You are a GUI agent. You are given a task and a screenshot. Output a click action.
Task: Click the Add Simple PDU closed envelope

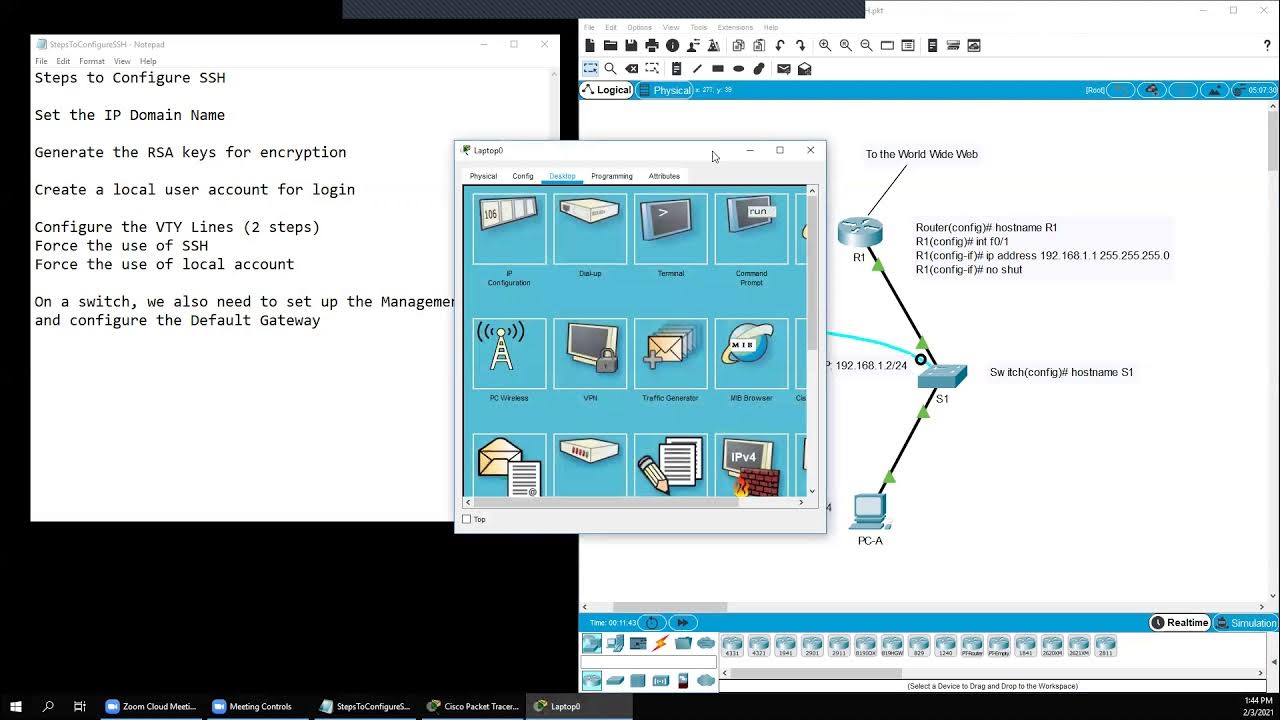[784, 69]
